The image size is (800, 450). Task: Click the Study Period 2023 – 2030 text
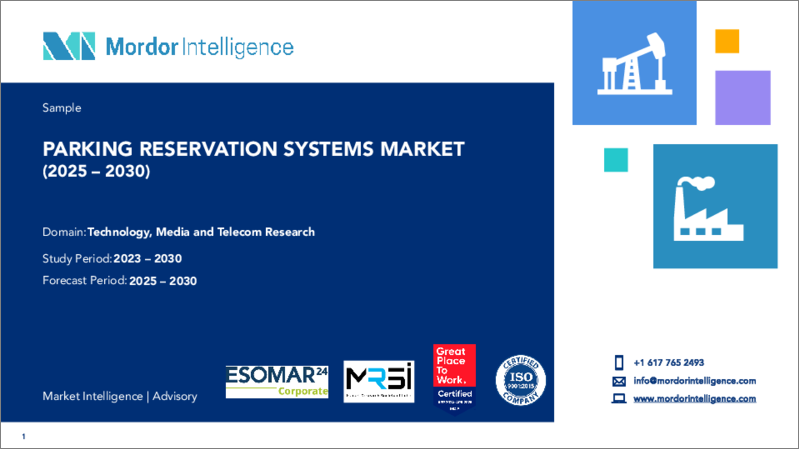(112, 257)
